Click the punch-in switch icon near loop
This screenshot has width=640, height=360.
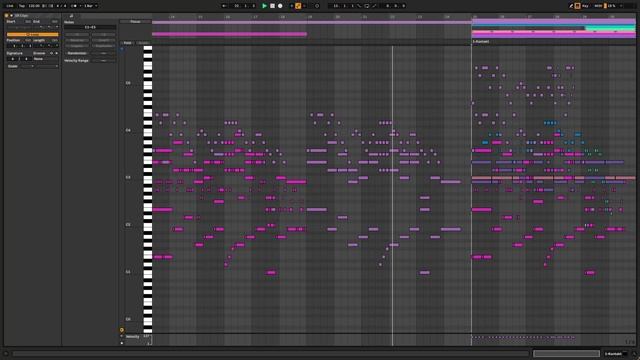point(359,6)
